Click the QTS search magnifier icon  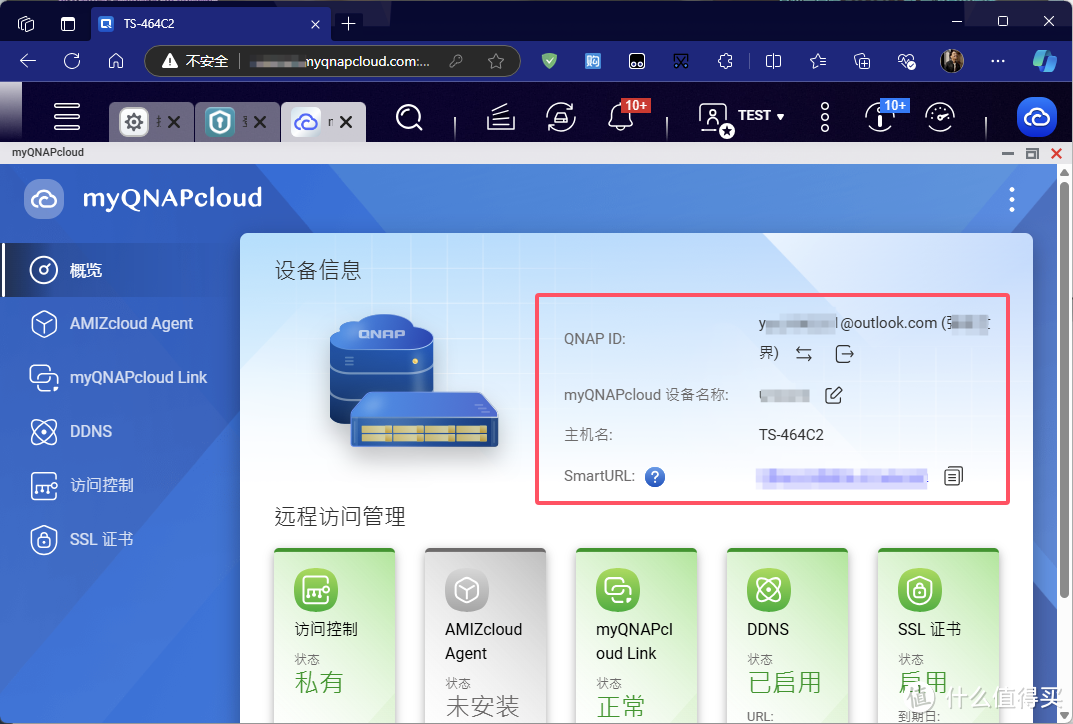click(409, 116)
